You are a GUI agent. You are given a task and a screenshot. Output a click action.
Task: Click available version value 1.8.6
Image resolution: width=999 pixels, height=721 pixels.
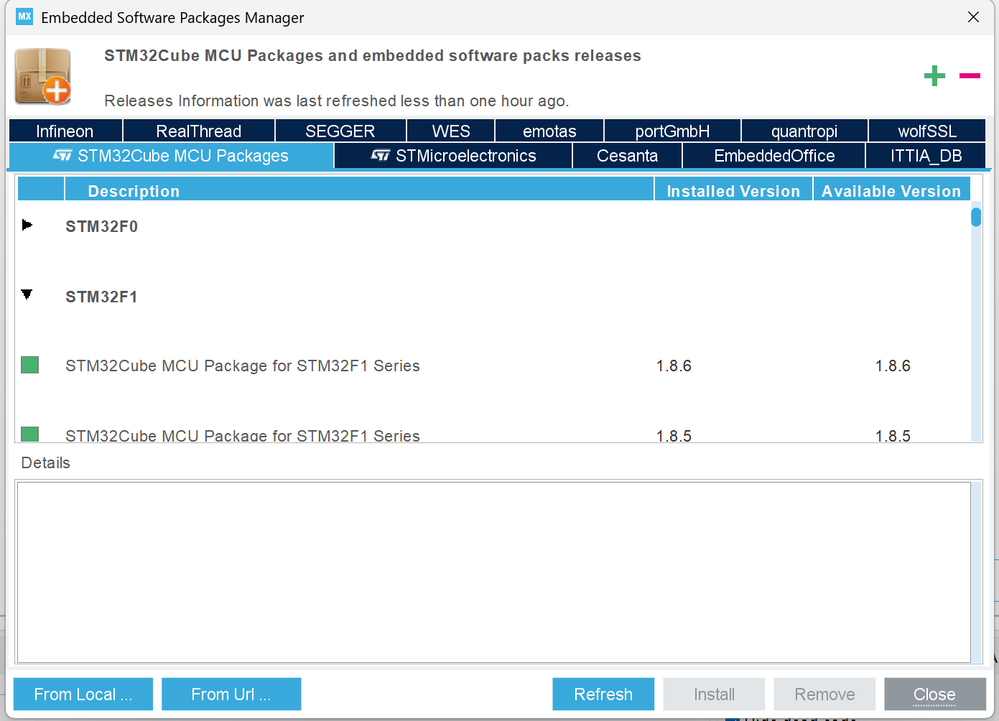(893, 366)
